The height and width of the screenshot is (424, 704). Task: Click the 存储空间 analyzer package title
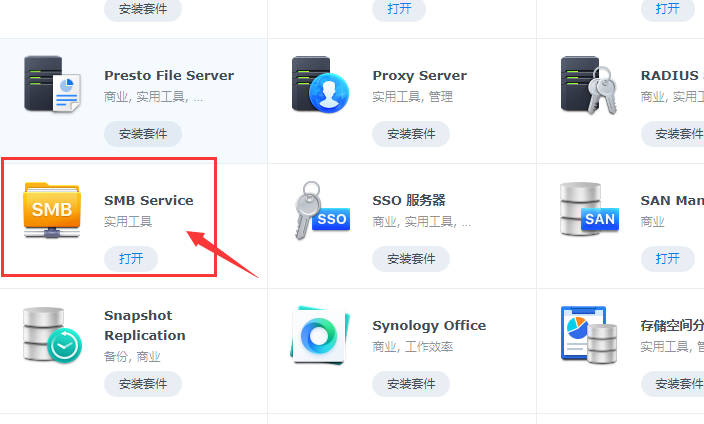tap(672, 325)
